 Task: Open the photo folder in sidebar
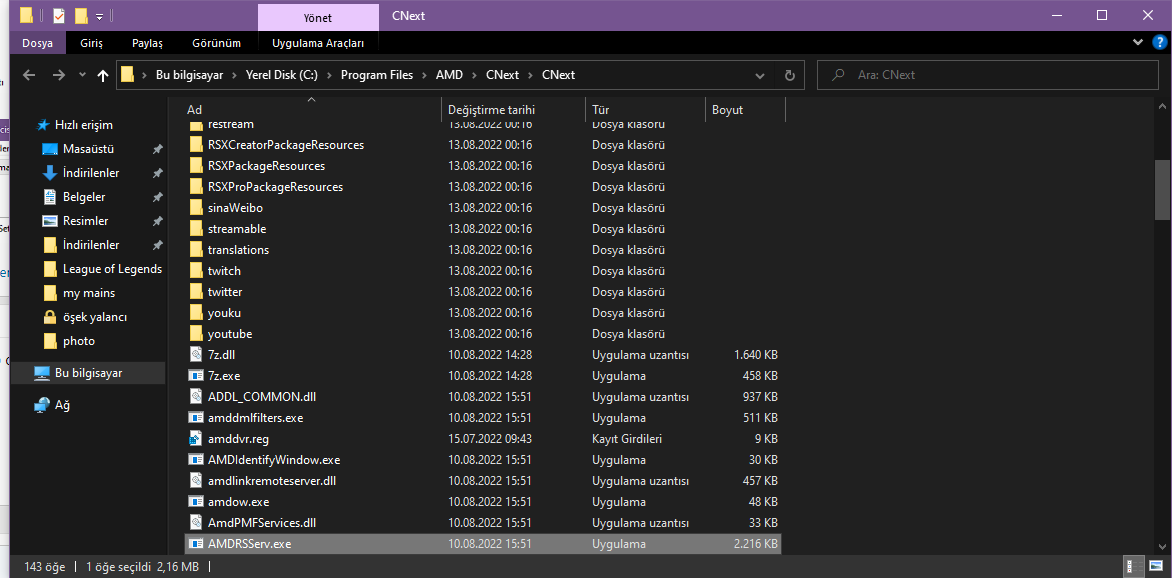(78, 340)
